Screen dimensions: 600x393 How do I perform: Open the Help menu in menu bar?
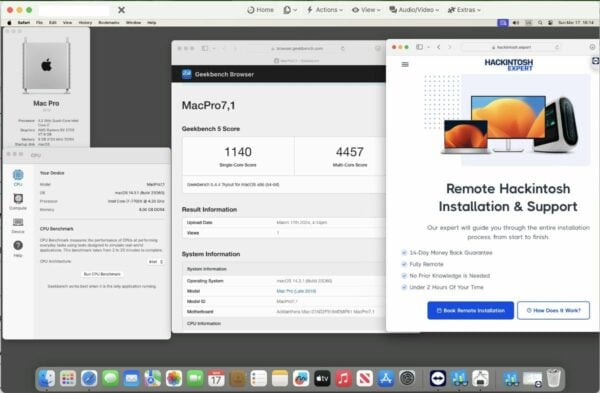pos(152,23)
